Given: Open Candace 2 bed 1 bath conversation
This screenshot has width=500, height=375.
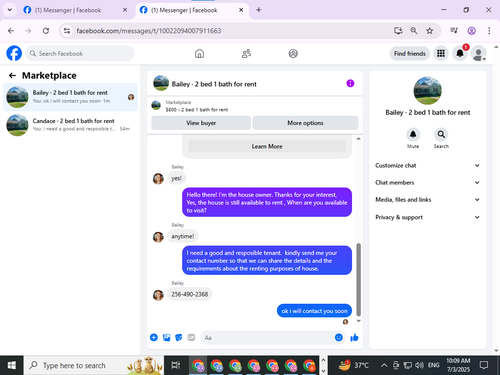Looking at the screenshot, I should (x=70, y=125).
